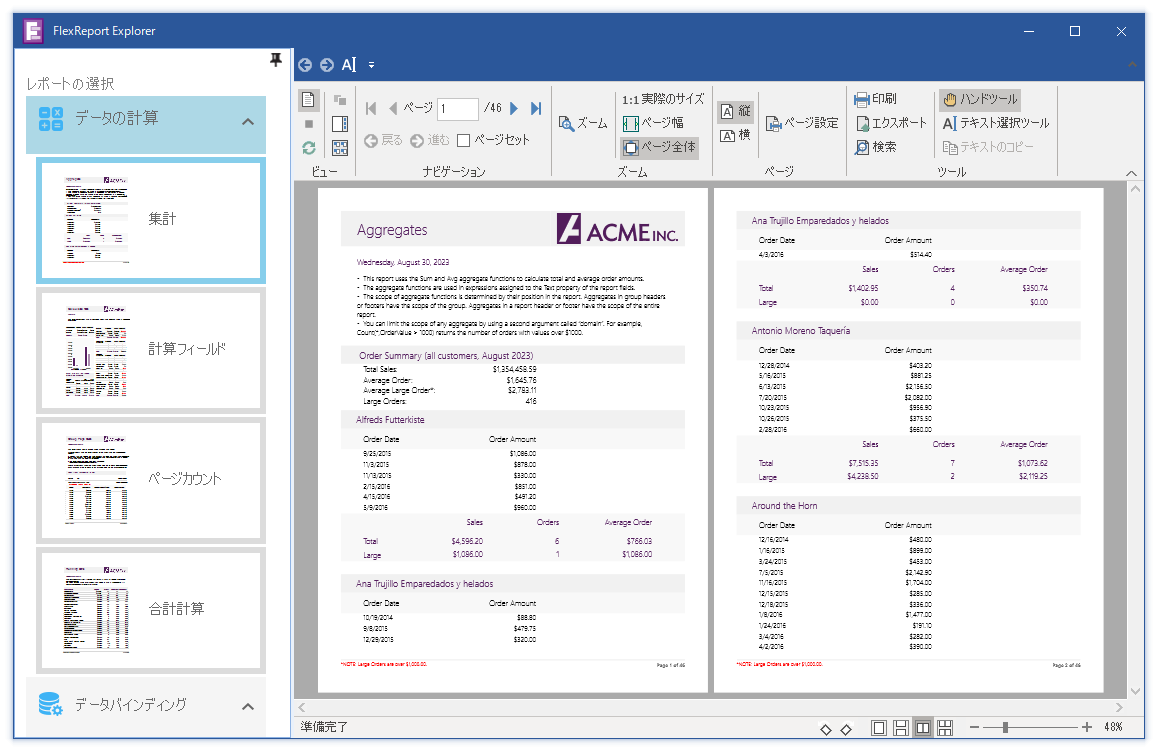Toggle the side panel layout icon
The image size is (1162, 756).
(x=340, y=124)
